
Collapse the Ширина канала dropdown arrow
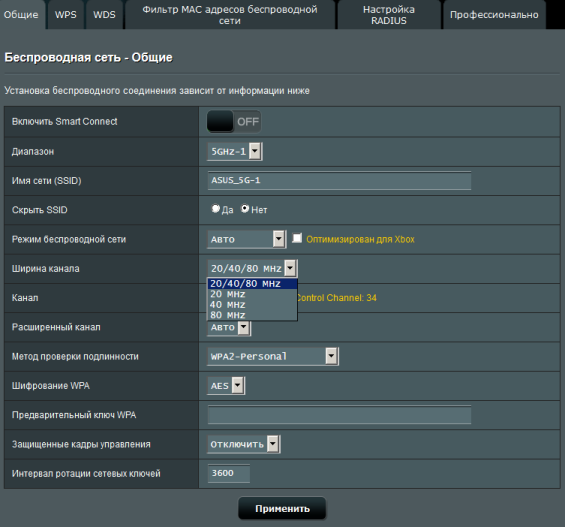(290, 268)
